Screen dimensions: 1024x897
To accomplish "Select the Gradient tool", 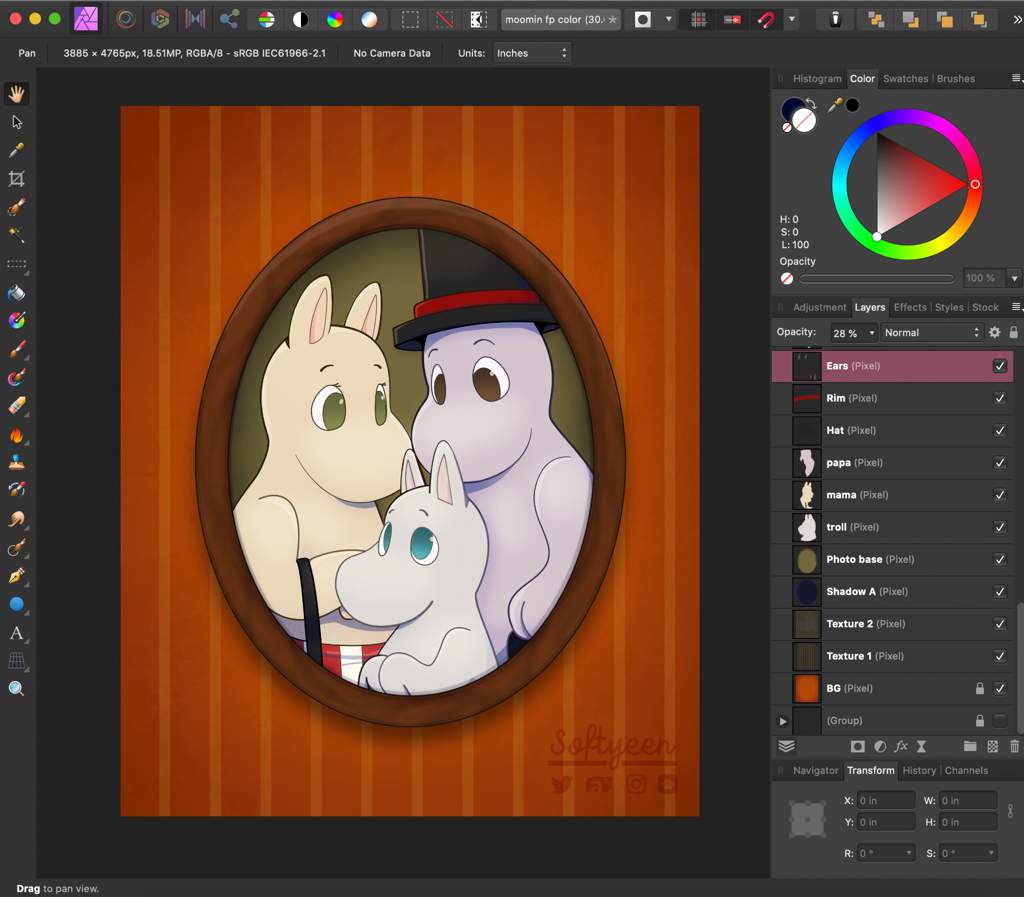I will 16,321.
